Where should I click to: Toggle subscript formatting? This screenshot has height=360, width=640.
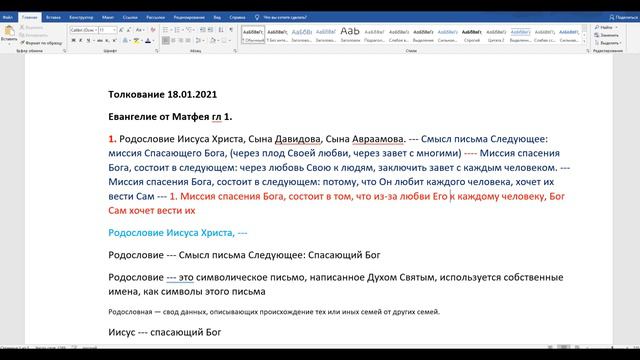(x=107, y=40)
